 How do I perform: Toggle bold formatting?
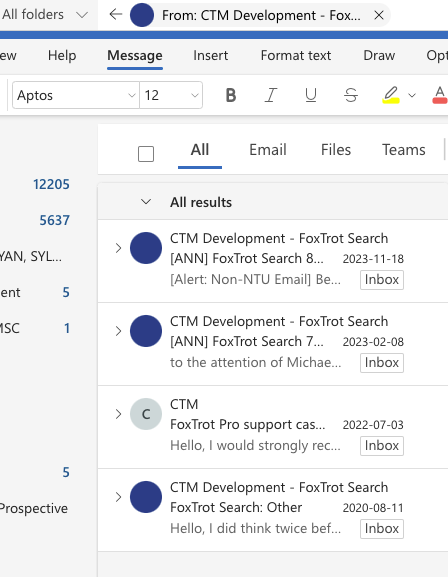231,95
